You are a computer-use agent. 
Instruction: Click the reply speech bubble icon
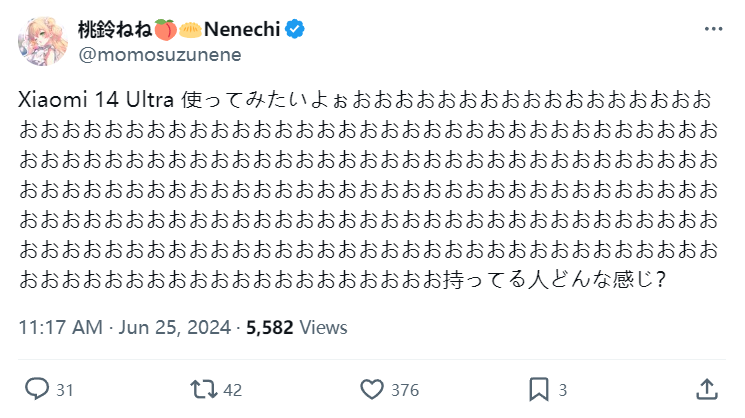[x=37, y=389]
